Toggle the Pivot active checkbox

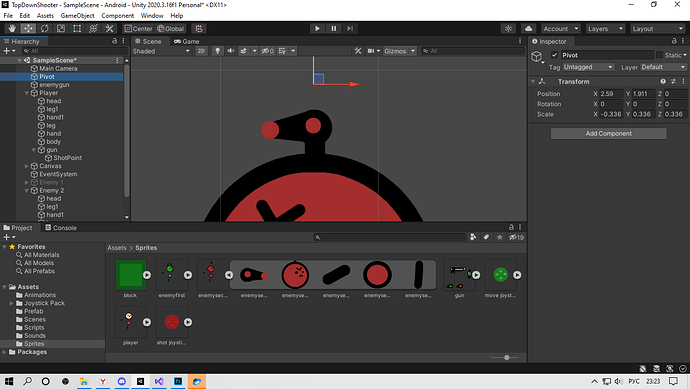554,55
